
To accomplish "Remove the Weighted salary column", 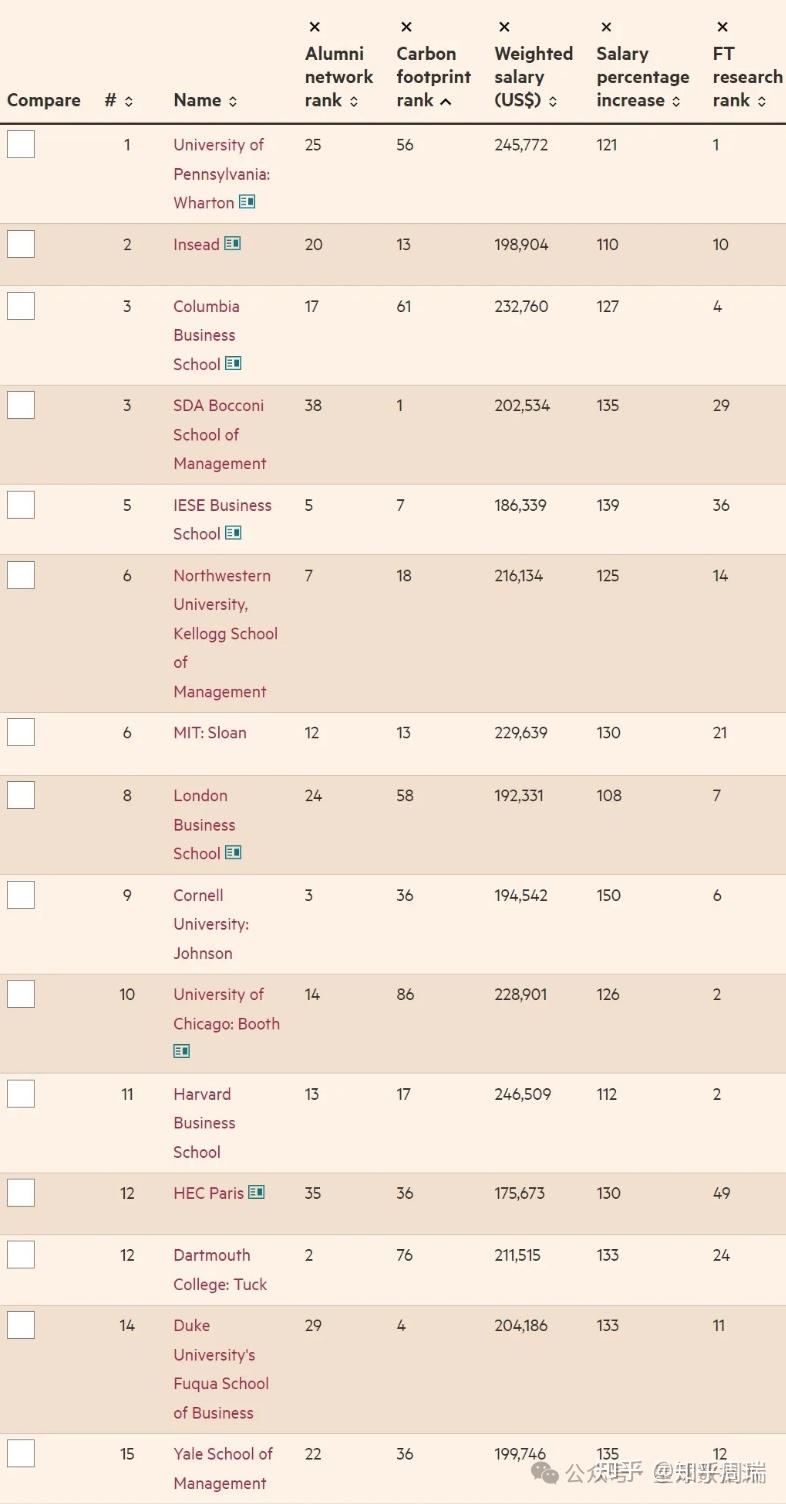I will 504,27.
